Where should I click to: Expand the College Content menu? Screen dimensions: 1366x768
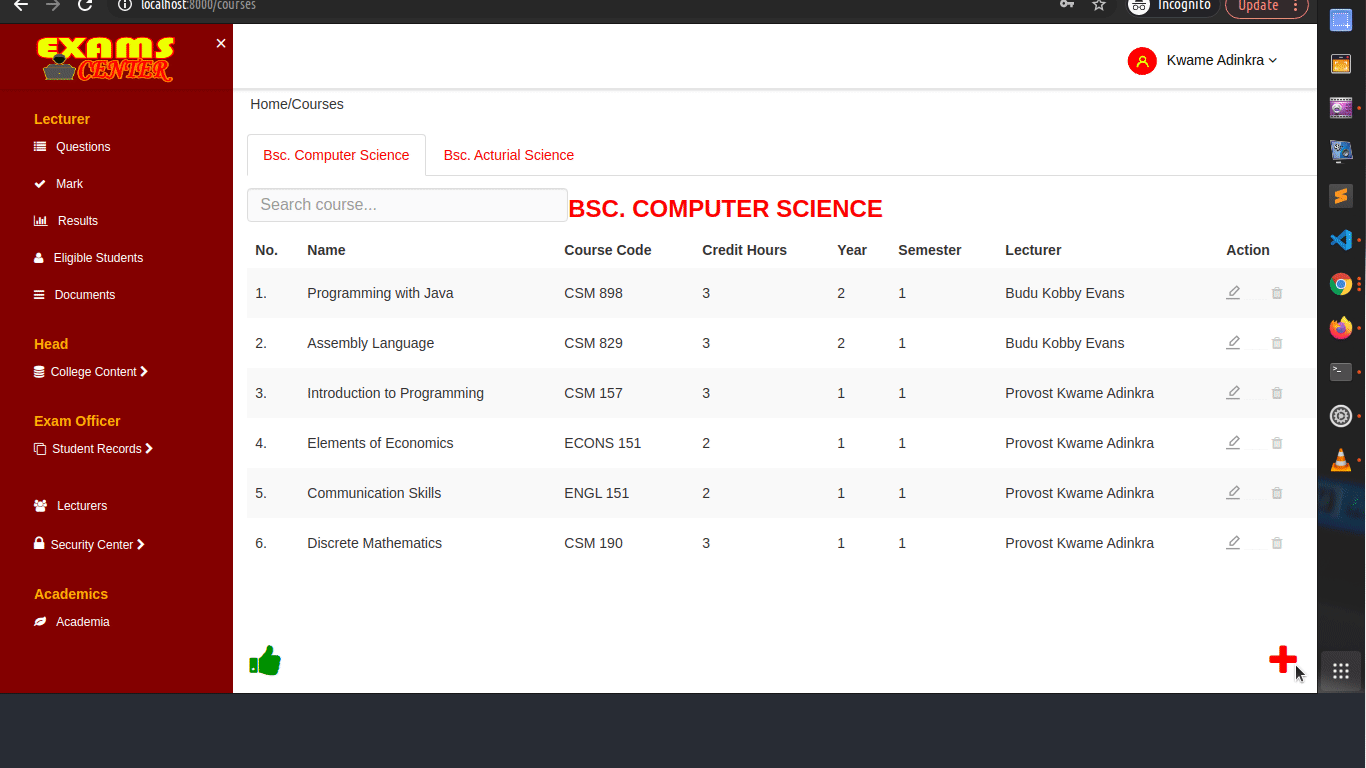coord(91,372)
